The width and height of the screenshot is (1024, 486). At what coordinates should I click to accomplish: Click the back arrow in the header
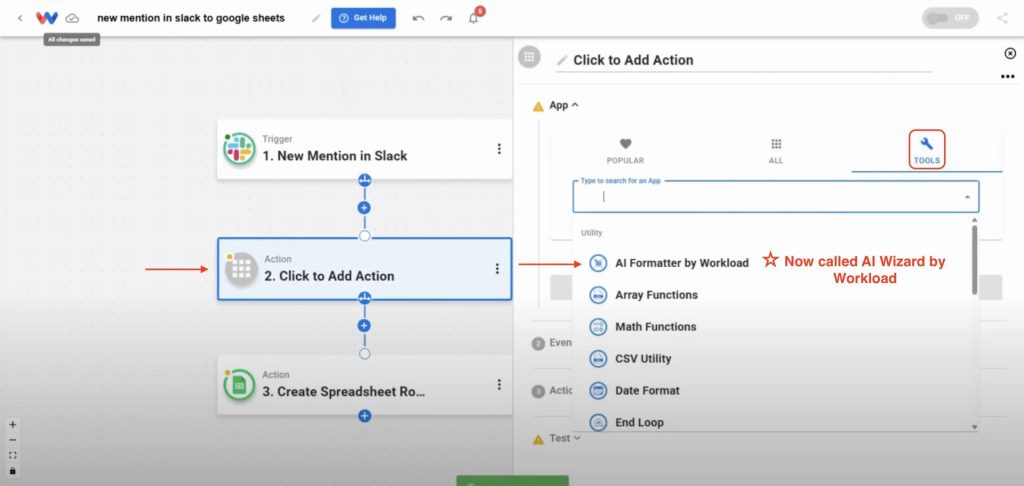[x=20, y=18]
